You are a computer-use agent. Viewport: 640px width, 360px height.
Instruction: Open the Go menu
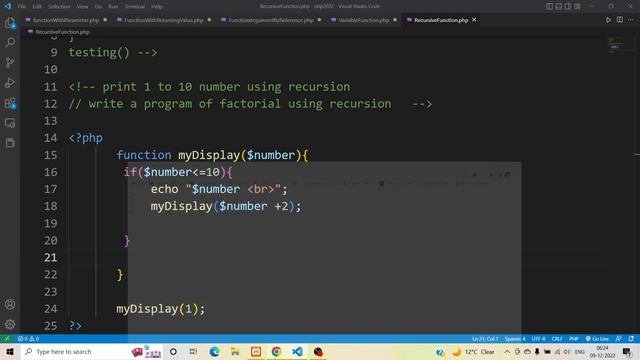point(98,7)
